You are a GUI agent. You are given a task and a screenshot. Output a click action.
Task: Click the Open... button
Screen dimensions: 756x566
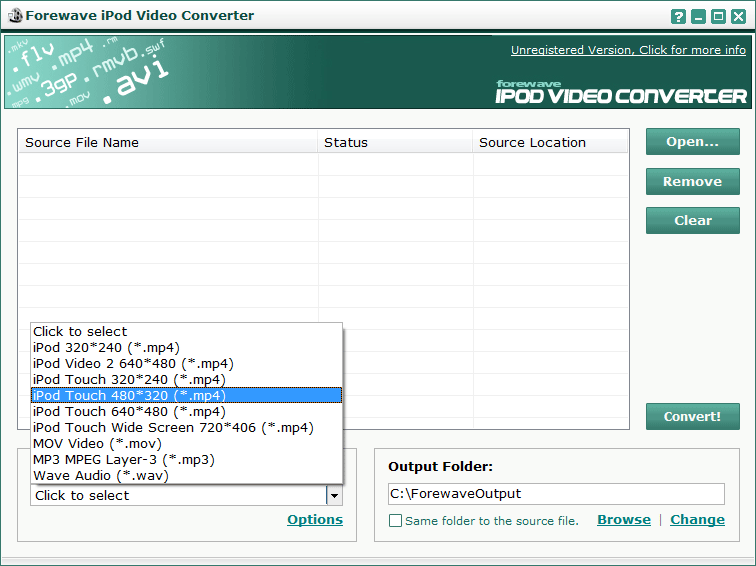coord(692,142)
